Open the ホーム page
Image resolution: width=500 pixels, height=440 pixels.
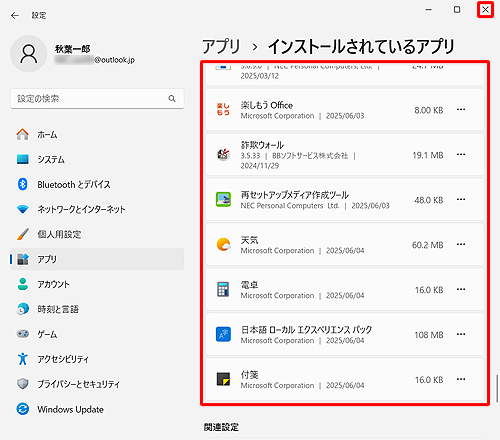[97, 135]
